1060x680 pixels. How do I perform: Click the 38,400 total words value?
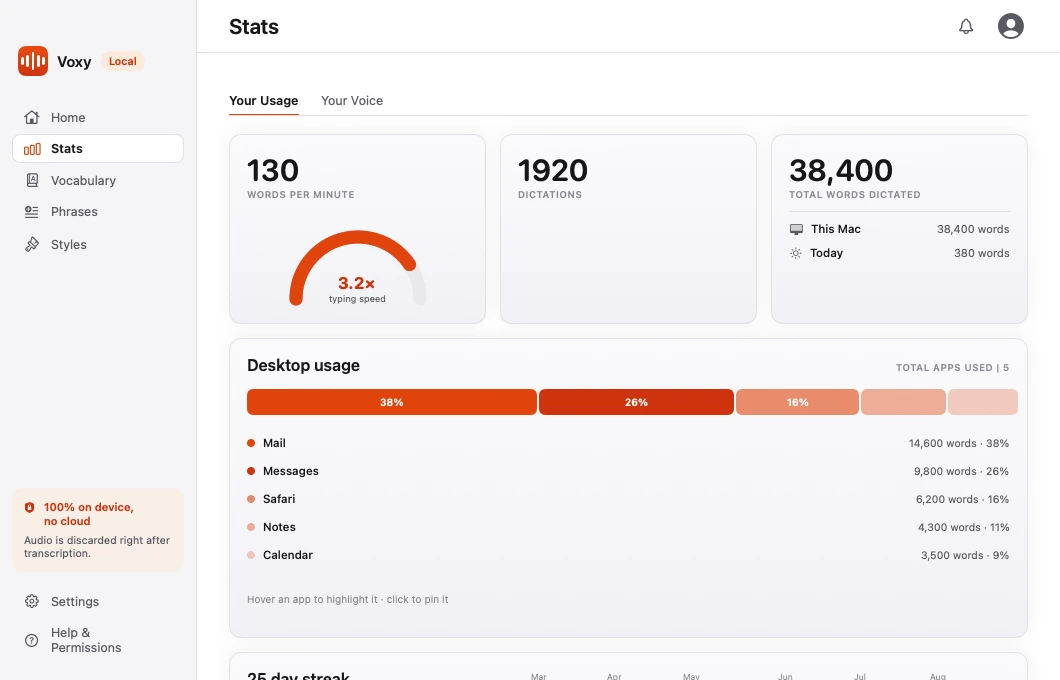point(840,170)
